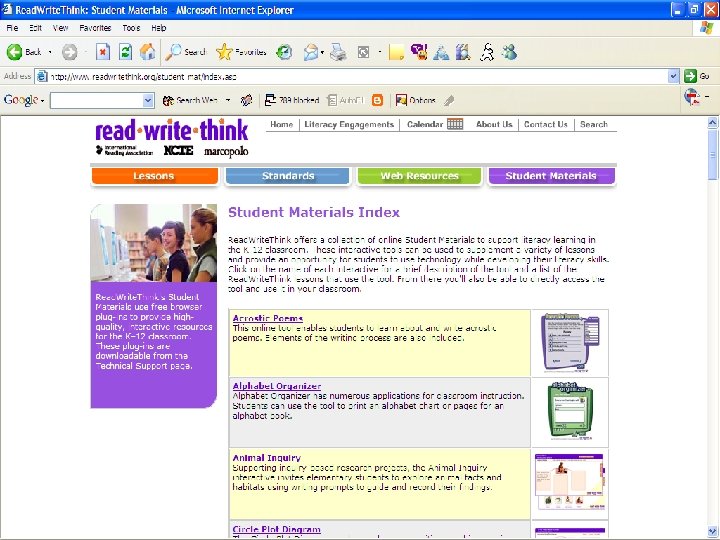
Task: Open the Acrostic Poems link
Action: [268, 318]
